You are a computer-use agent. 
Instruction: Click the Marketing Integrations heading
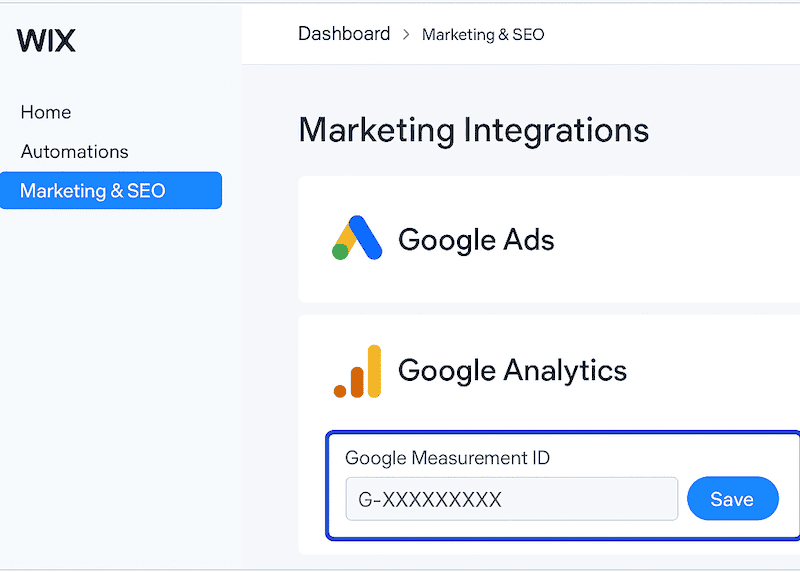click(x=473, y=131)
